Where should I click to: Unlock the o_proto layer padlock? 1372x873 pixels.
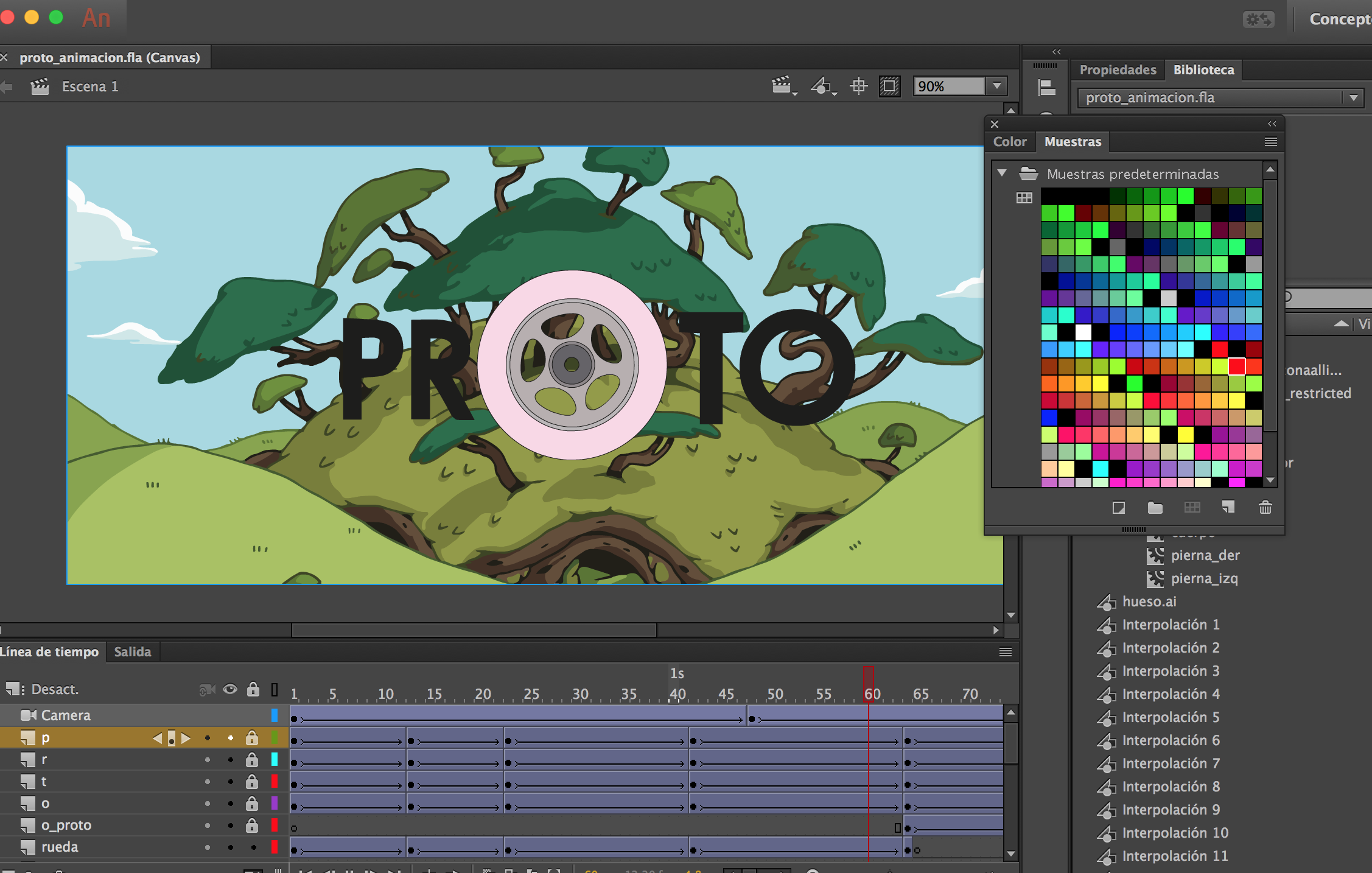pos(252,826)
